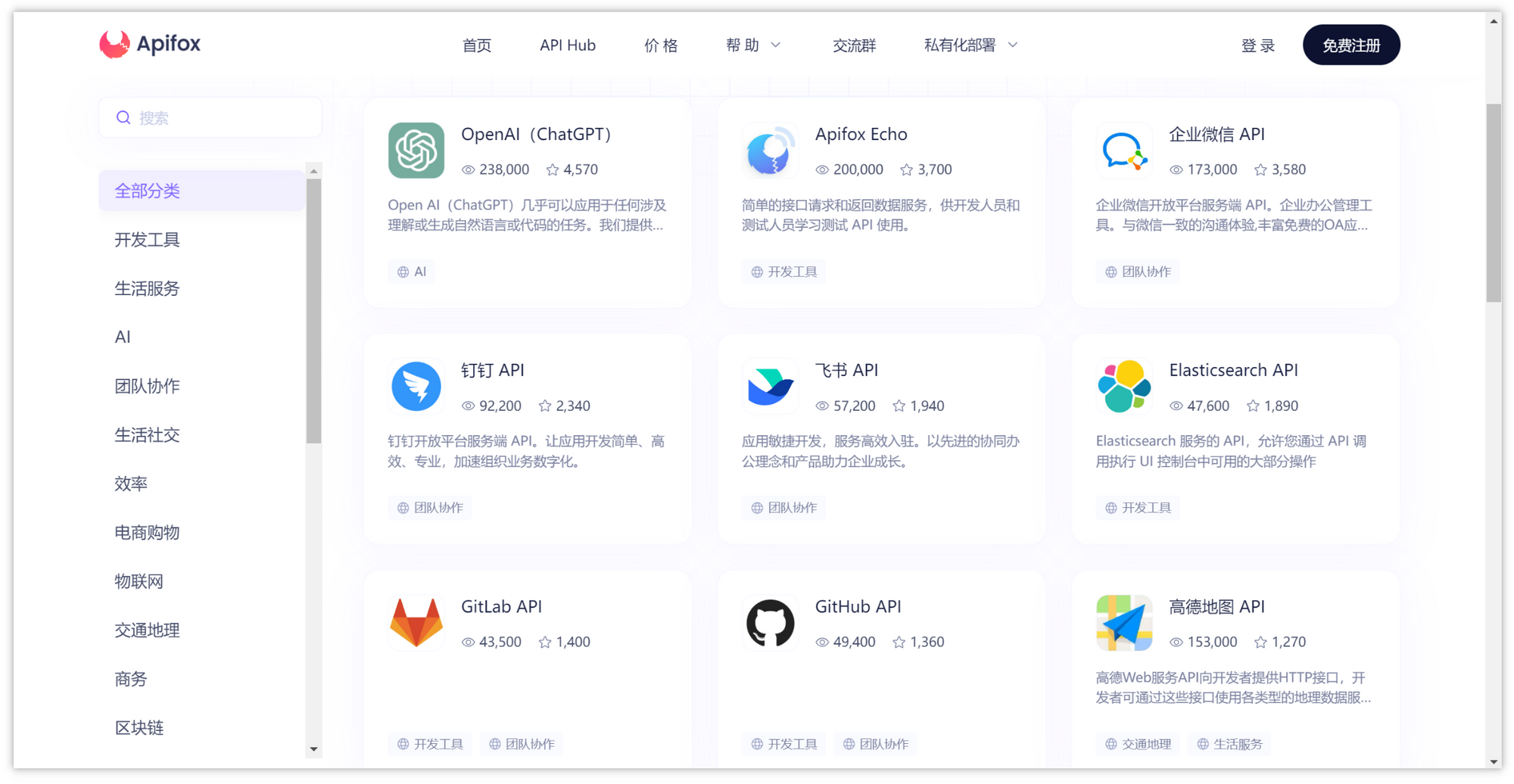Open the 登录 link
Screen dimensions: 1514x784
click(1257, 45)
